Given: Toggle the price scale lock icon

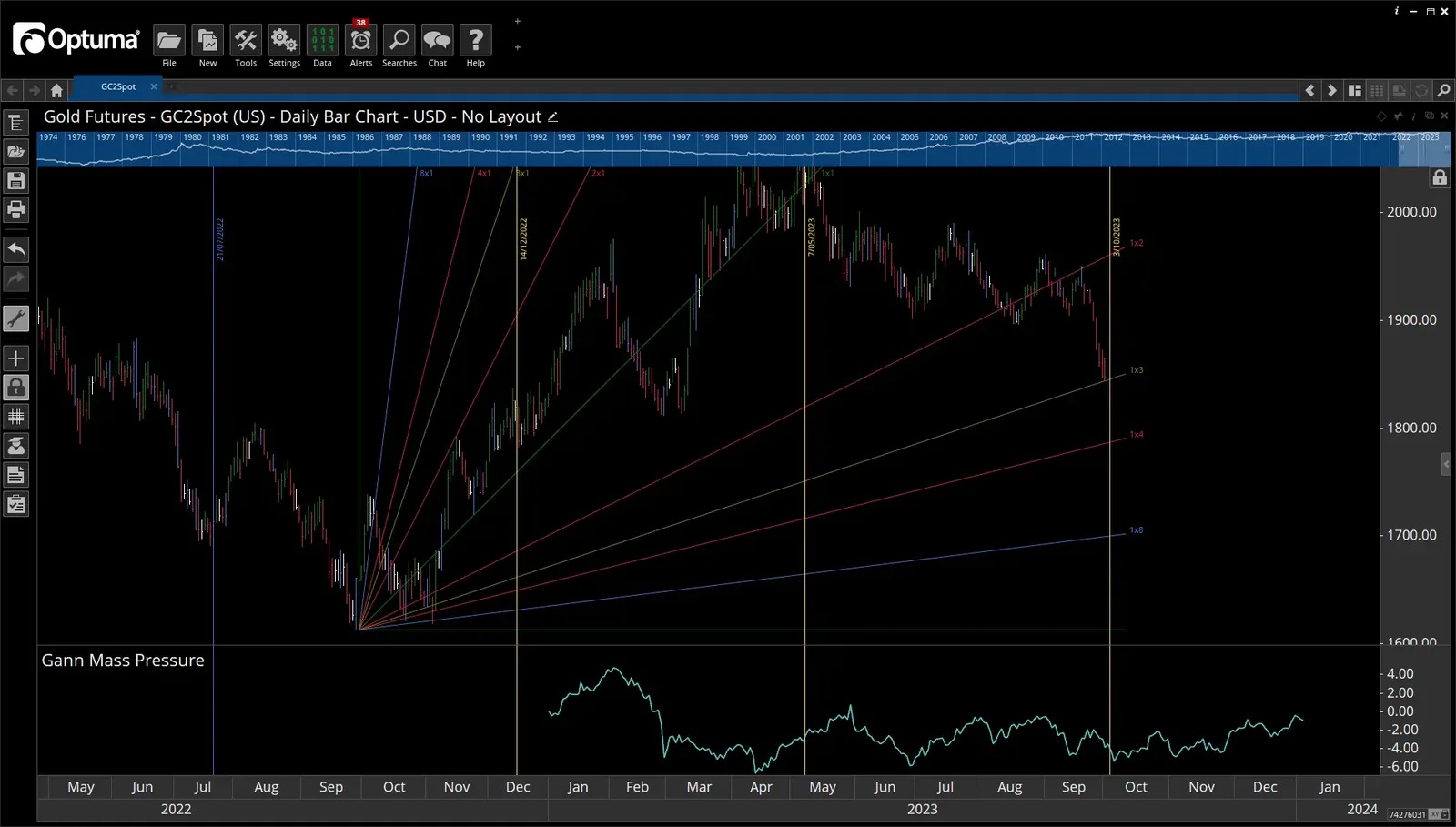Looking at the screenshot, I should (1440, 177).
